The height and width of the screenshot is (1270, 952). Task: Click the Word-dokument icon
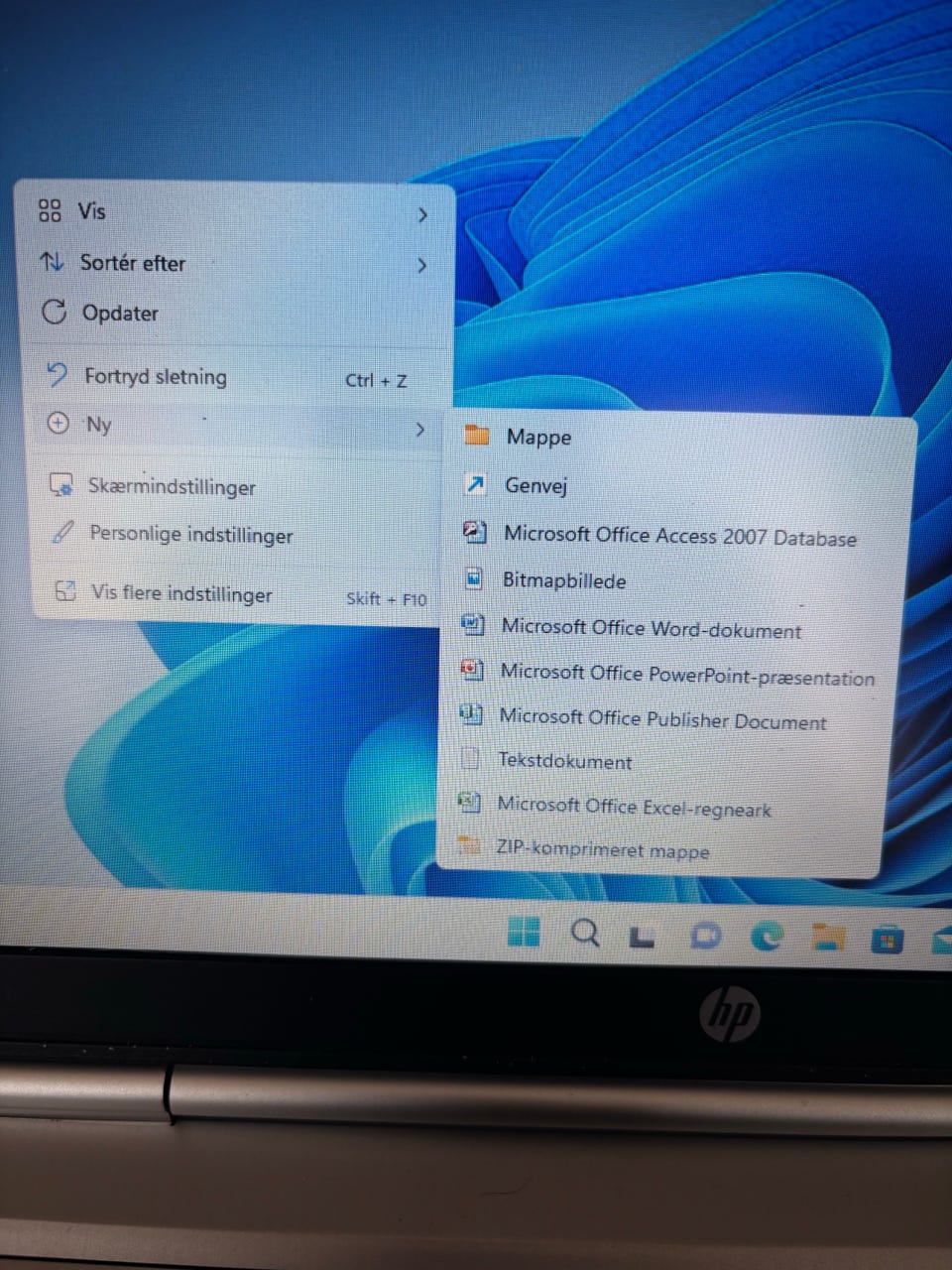pyautogui.click(x=473, y=624)
